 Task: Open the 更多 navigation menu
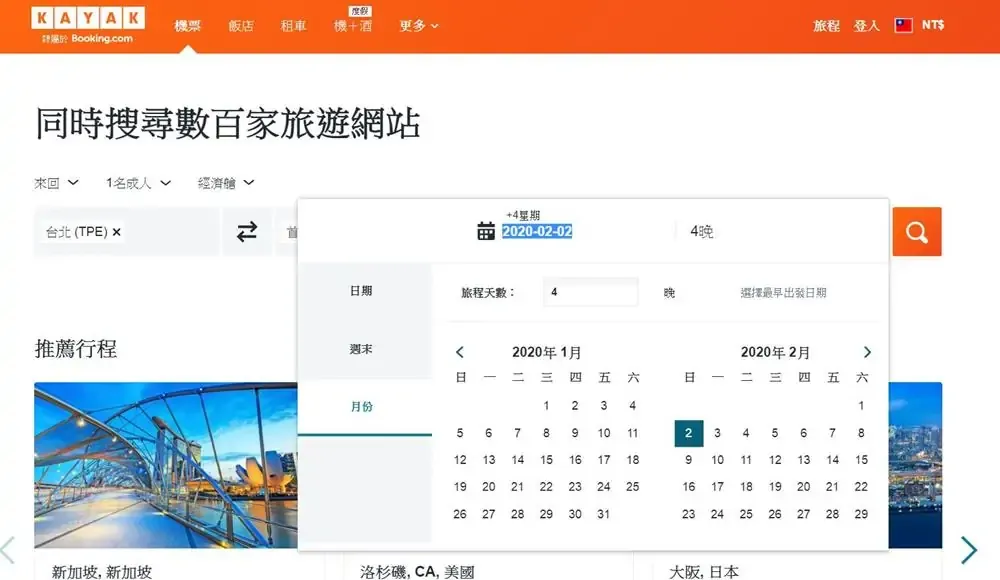419,26
